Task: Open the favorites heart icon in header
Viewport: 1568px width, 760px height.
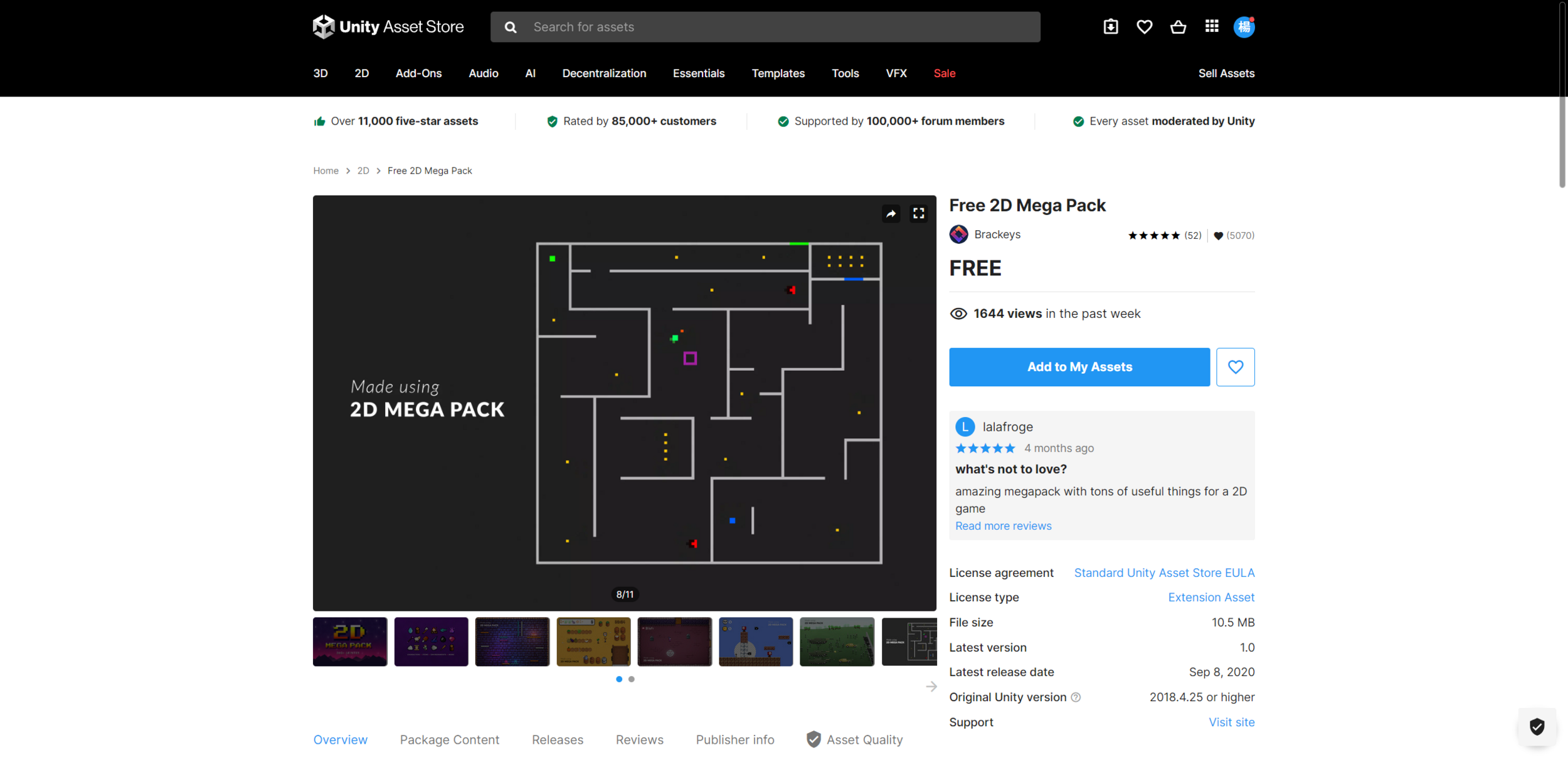Action: 1144,27
